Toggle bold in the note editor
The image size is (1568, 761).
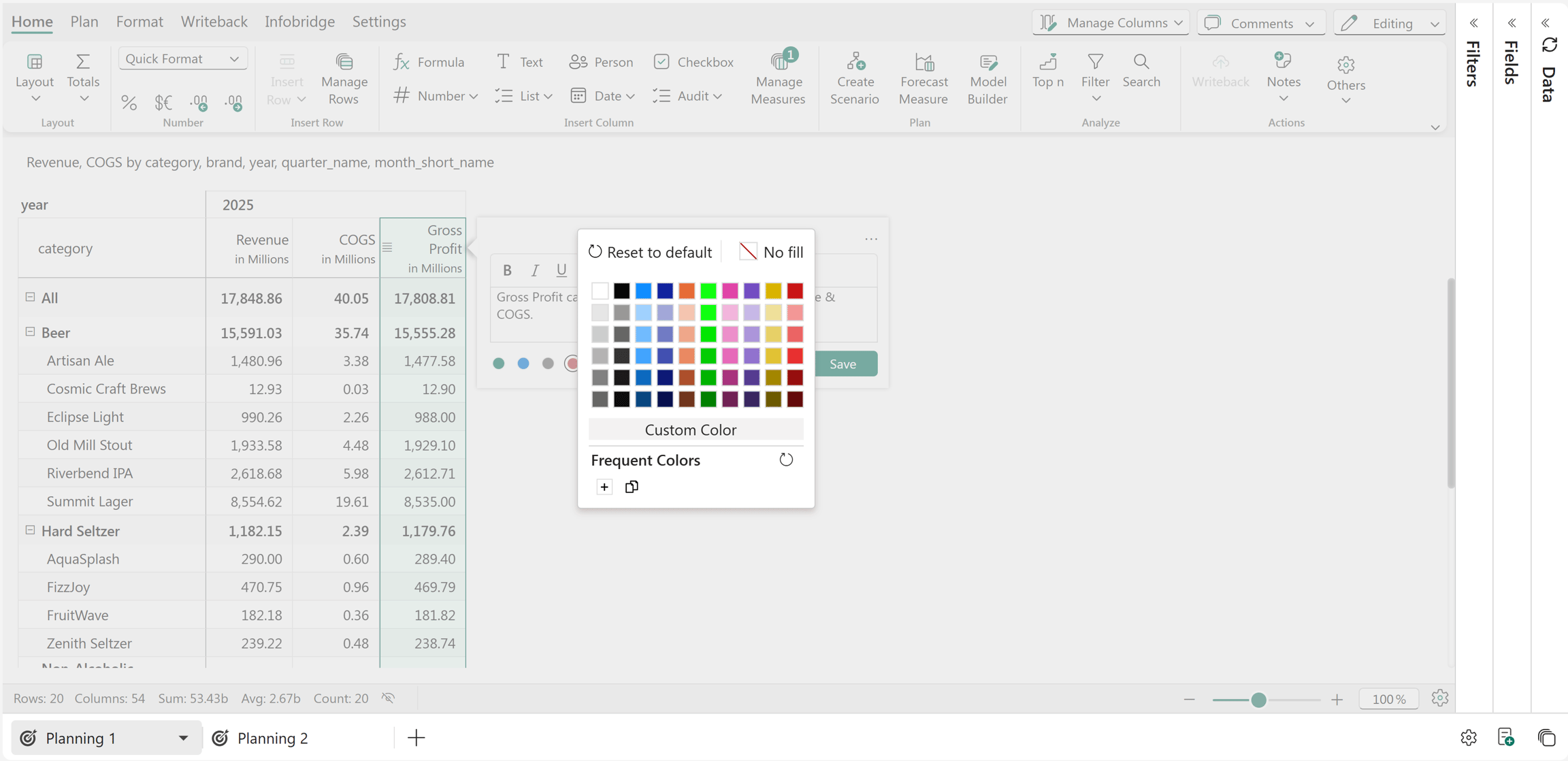[x=507, y=270]
